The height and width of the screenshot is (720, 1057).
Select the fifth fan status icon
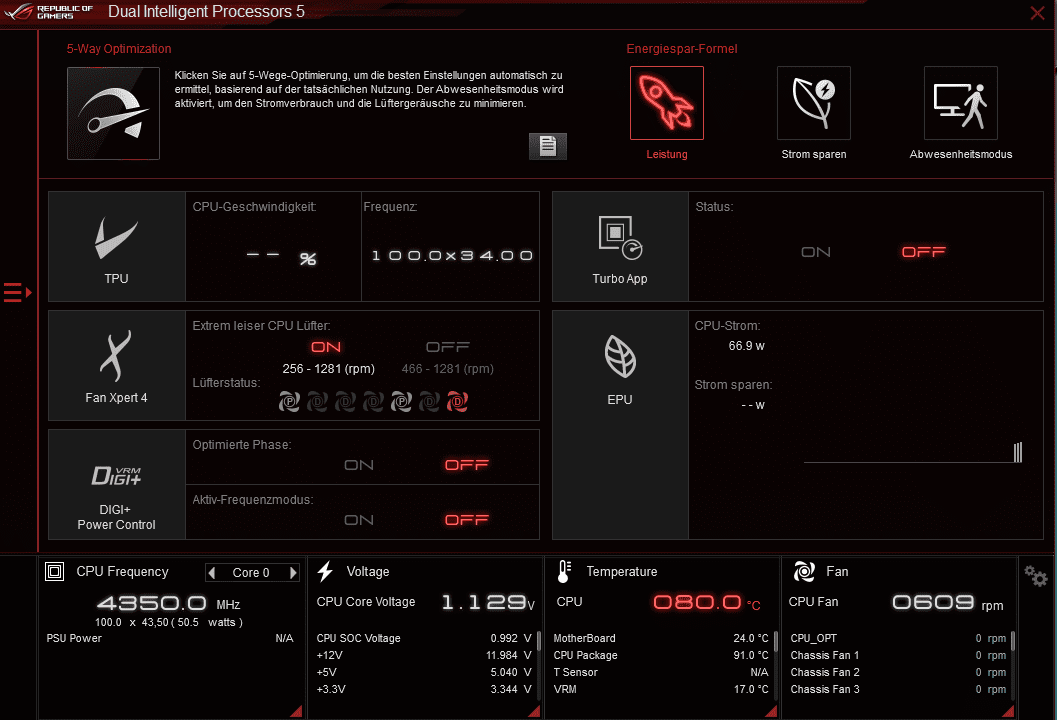pyautogui.click(x=401, y=402)
